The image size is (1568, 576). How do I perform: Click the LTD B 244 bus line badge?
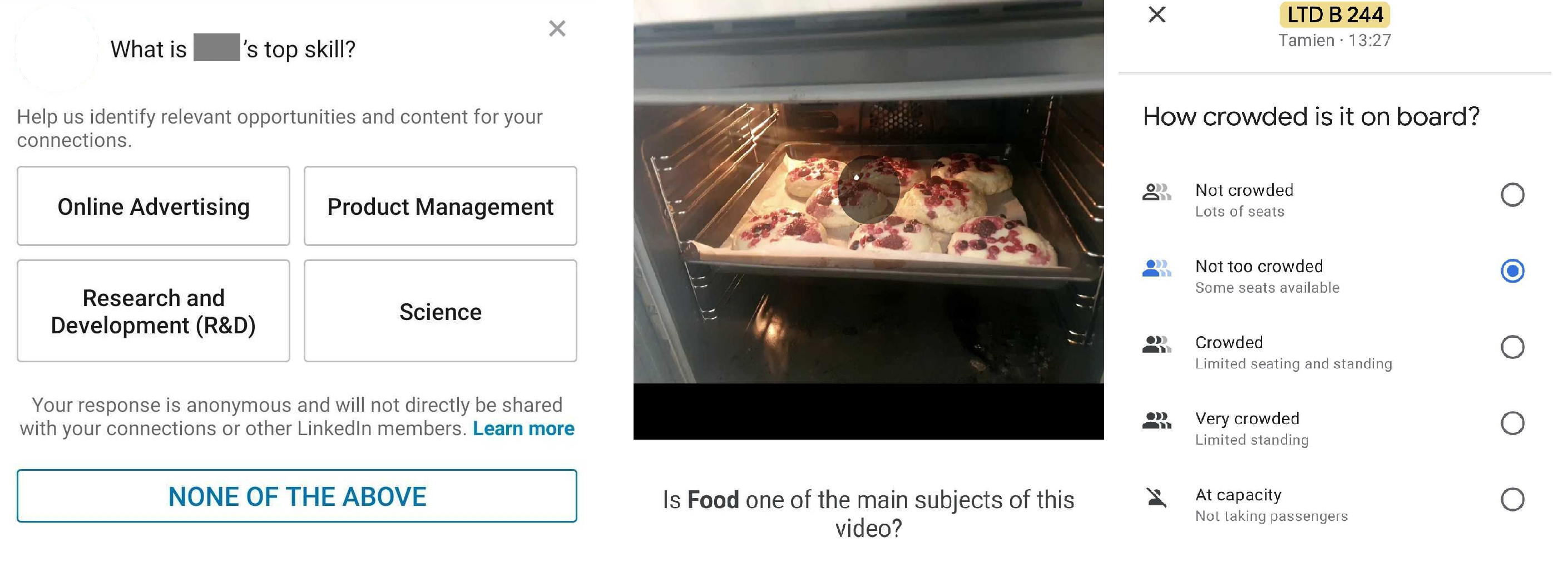pyautogui.click(x=1334, y=14)
